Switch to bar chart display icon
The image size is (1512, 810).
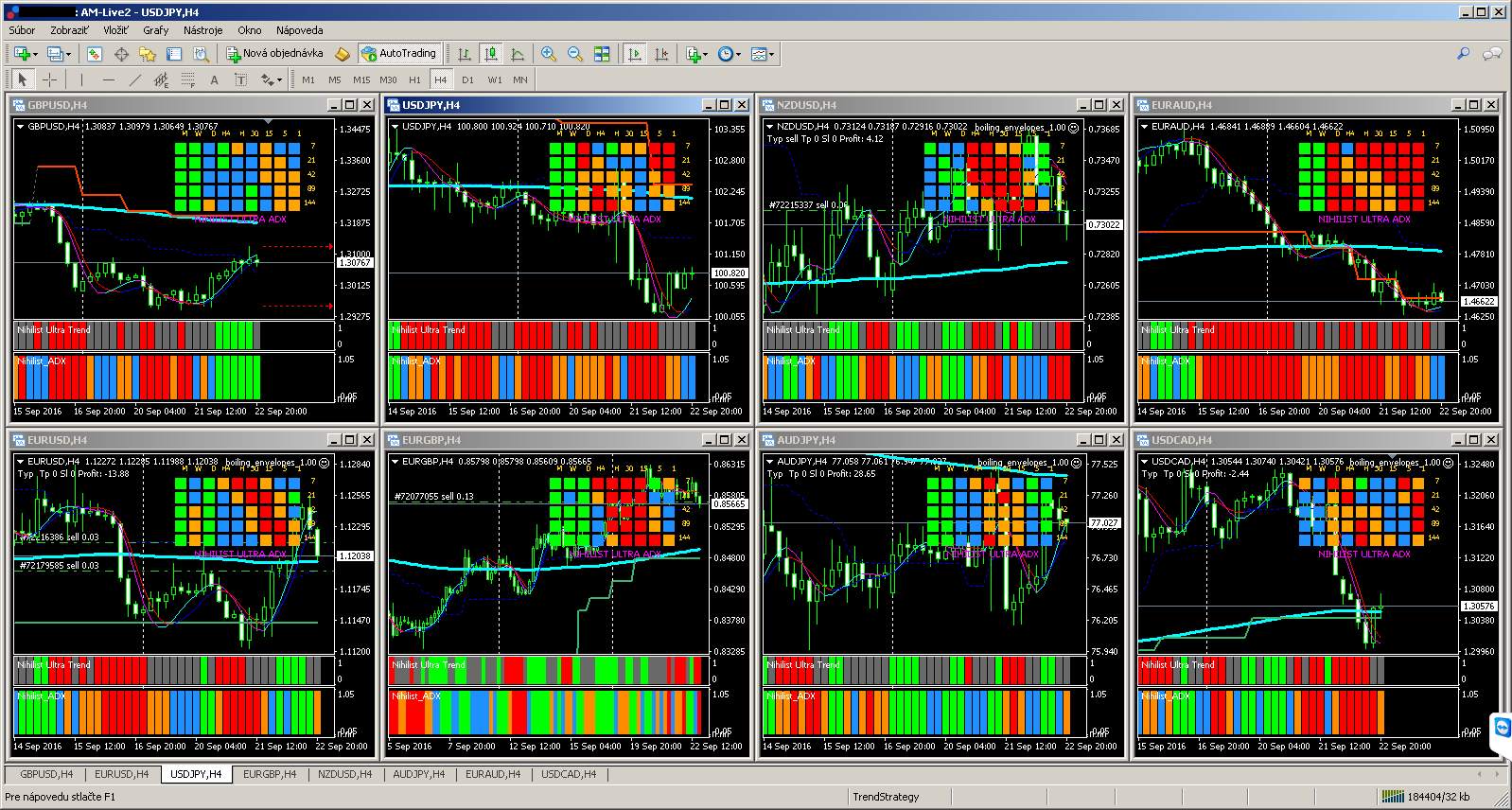pyautogui.click(x=465, y=54)
